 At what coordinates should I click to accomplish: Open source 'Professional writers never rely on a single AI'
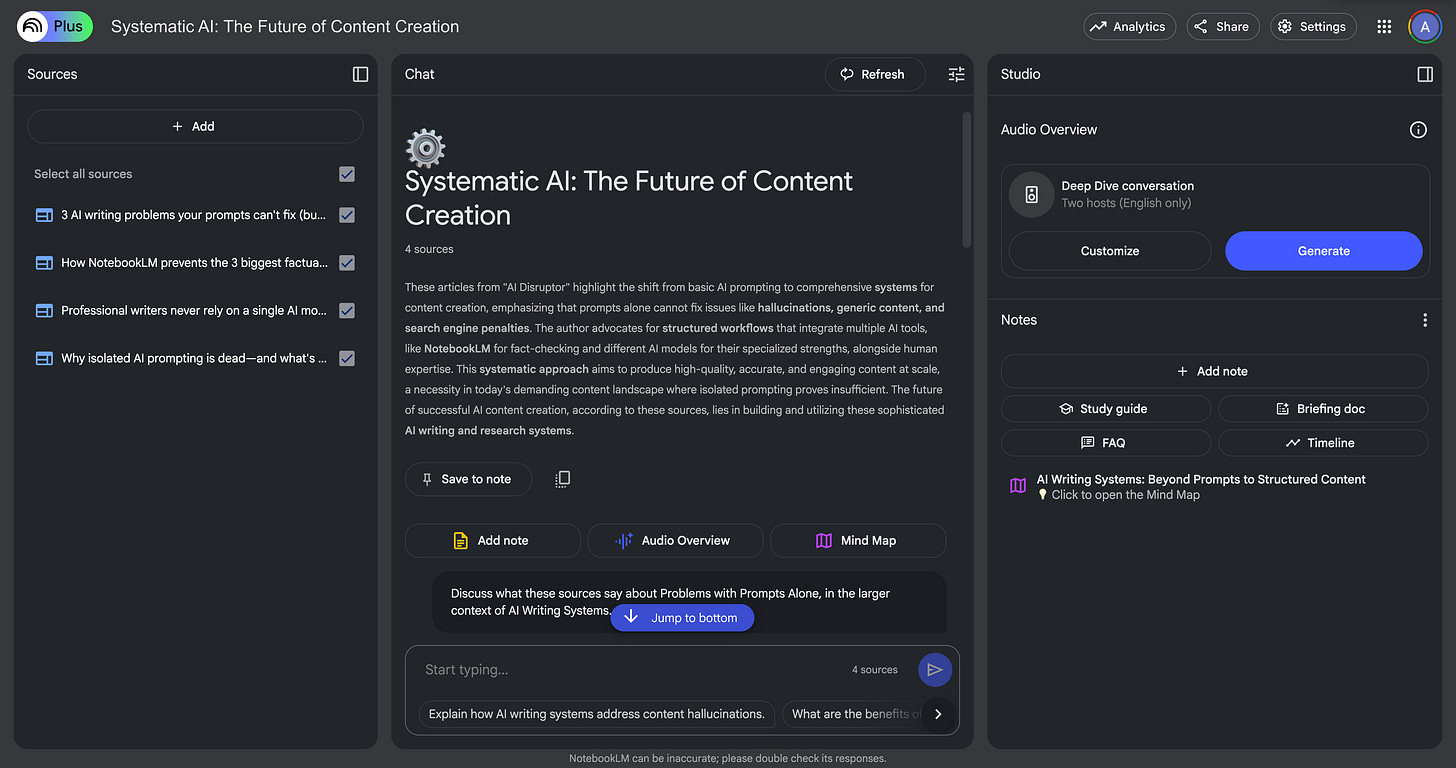193,311
